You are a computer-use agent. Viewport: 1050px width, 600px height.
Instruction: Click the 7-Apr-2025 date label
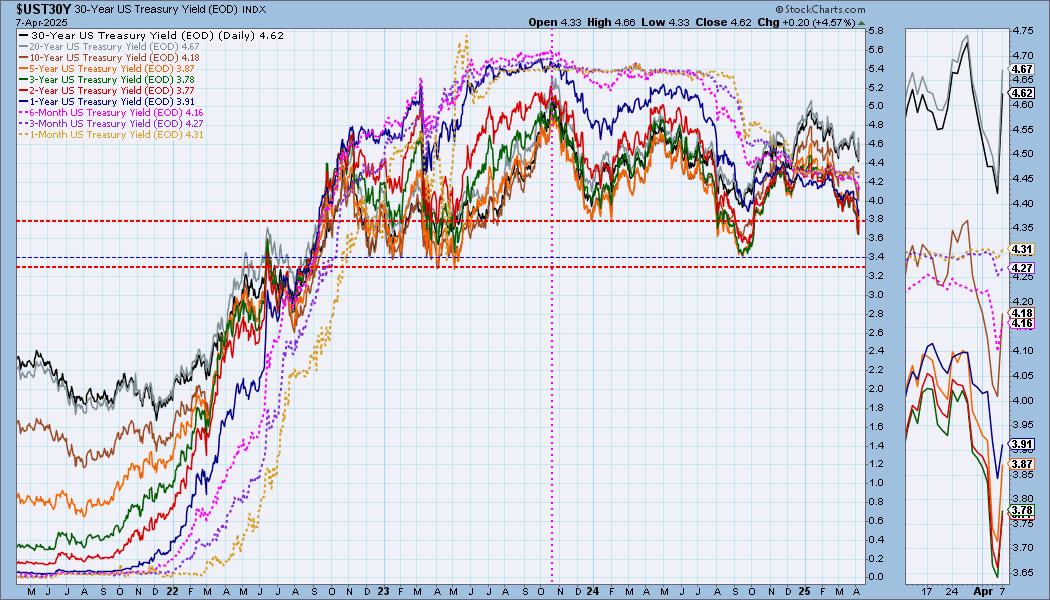click(40, 21)
